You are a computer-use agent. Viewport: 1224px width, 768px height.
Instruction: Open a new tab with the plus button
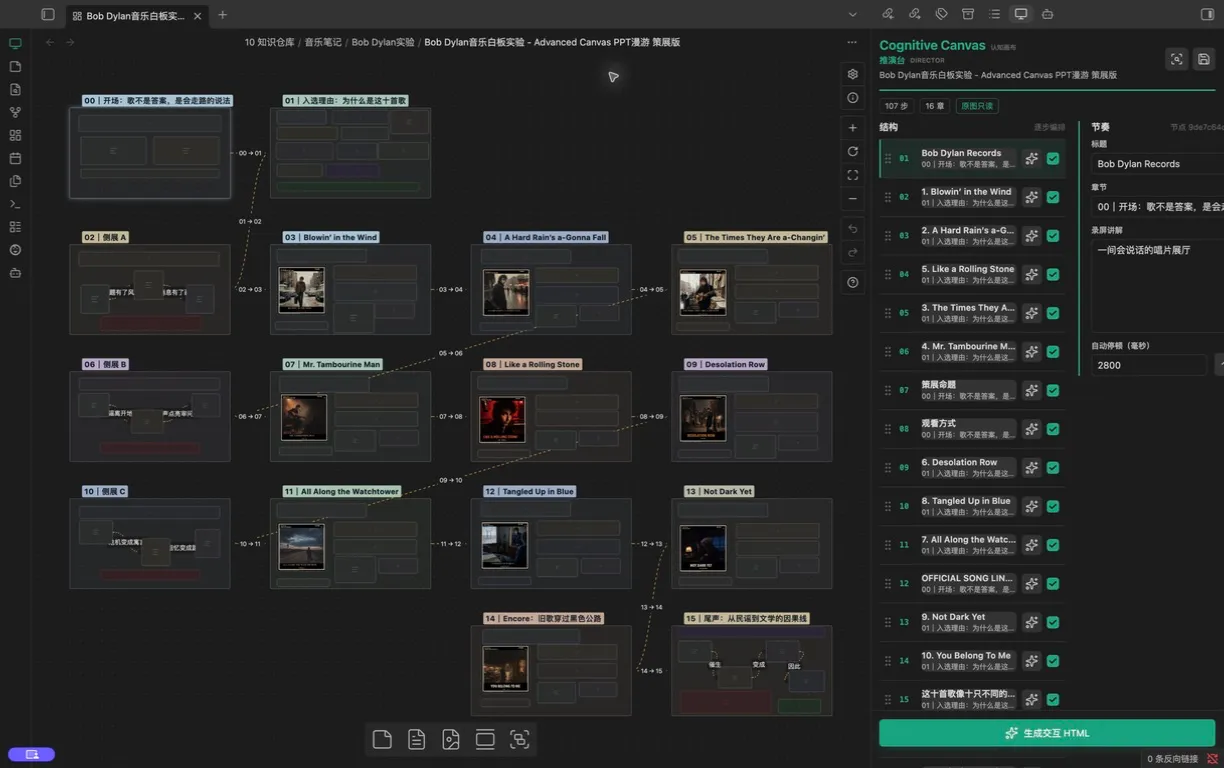click(222, 15)
